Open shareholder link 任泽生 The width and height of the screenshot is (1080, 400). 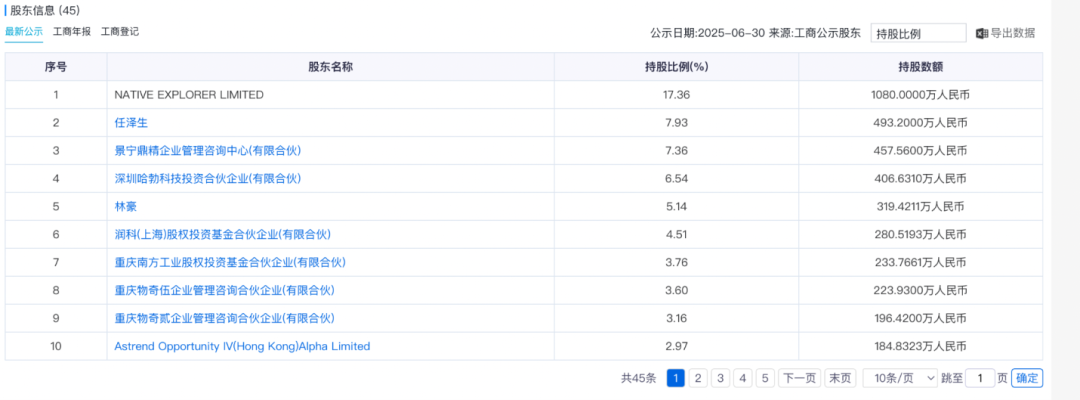tap(131, 123)
